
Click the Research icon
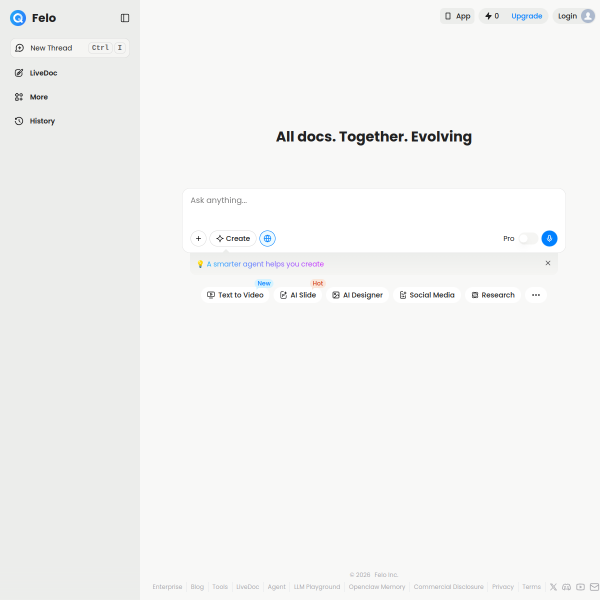tap(474, 295)
